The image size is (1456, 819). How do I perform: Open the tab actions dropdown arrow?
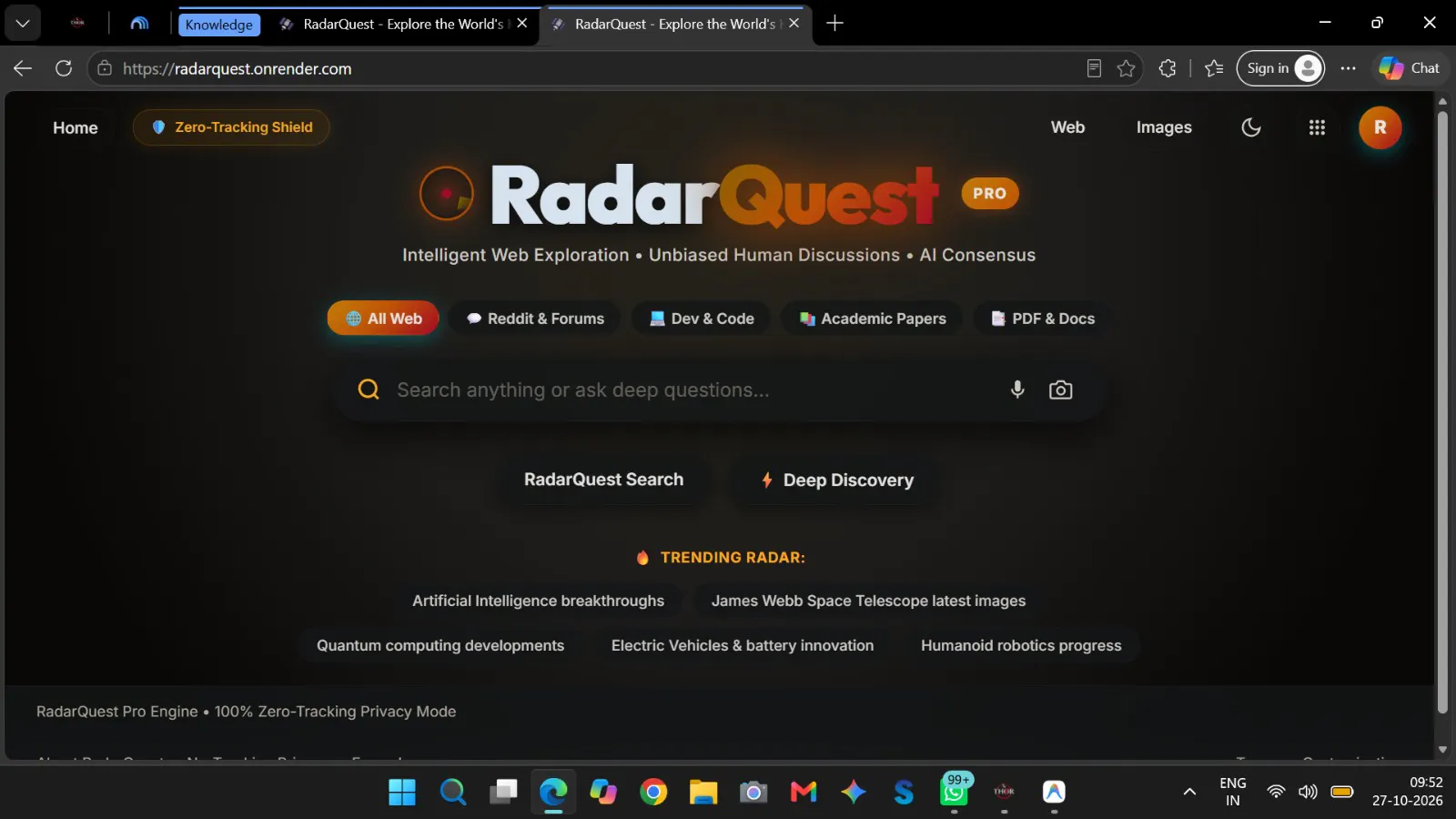point(23,24)
